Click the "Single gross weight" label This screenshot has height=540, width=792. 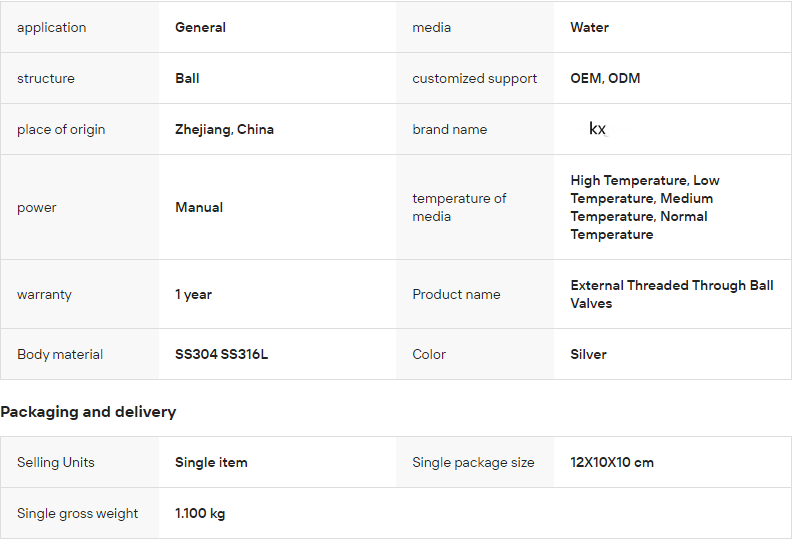(78, 513)
